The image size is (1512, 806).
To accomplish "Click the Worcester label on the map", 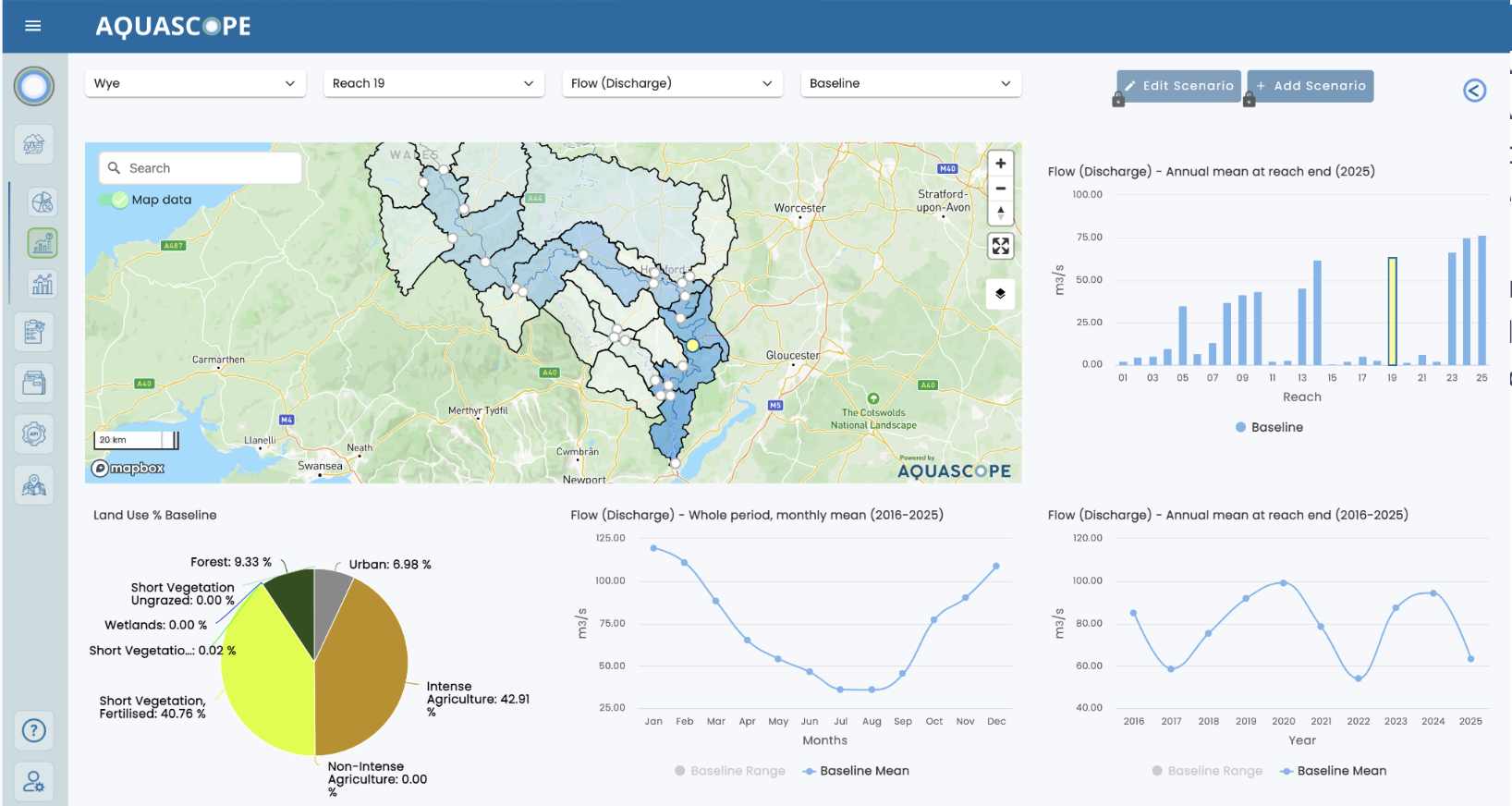I will [x=799, y=208].
